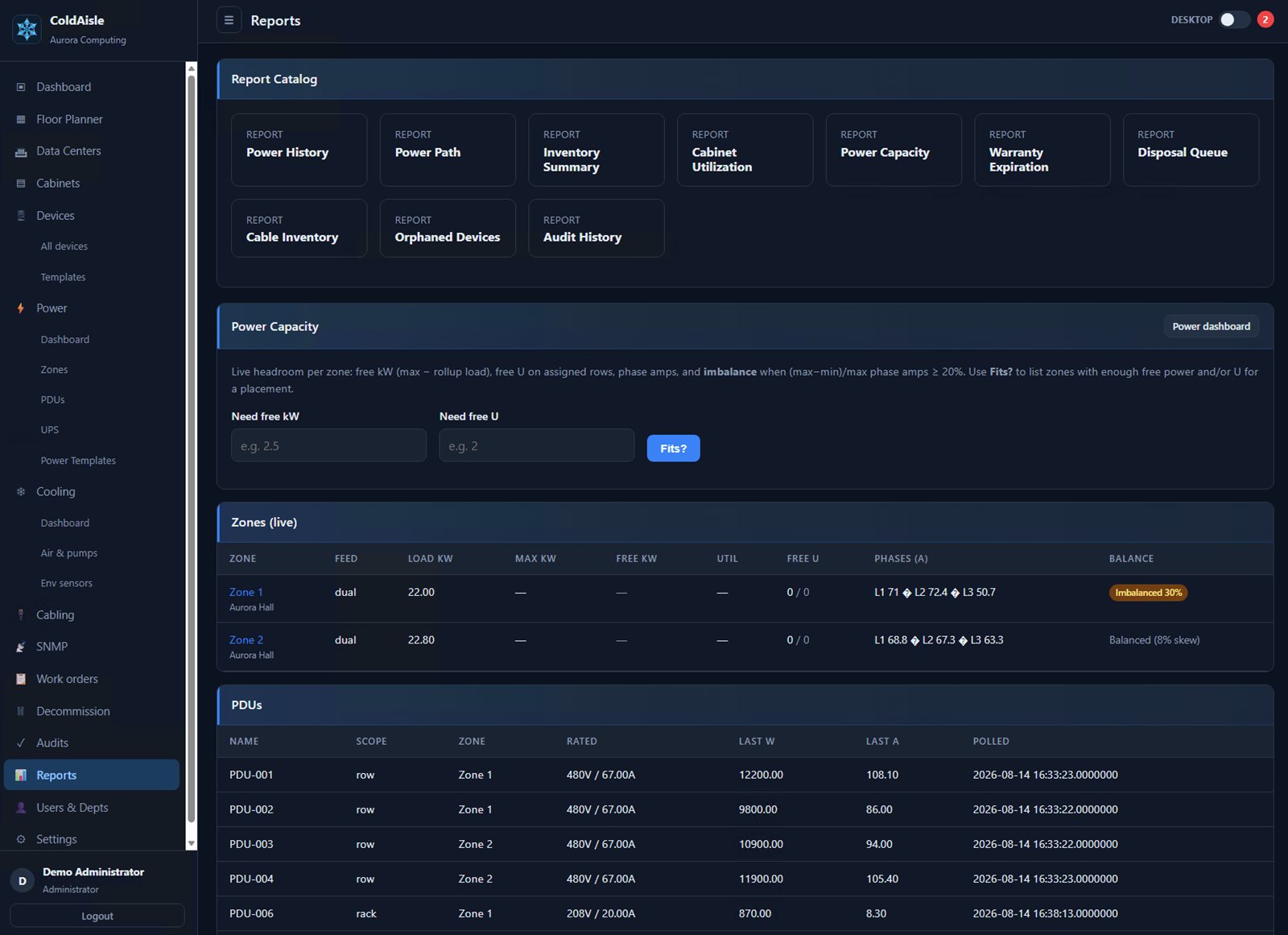Open Power Zones submenu item
Viewport: 1288px width, 935px height.
pos(54,370)
